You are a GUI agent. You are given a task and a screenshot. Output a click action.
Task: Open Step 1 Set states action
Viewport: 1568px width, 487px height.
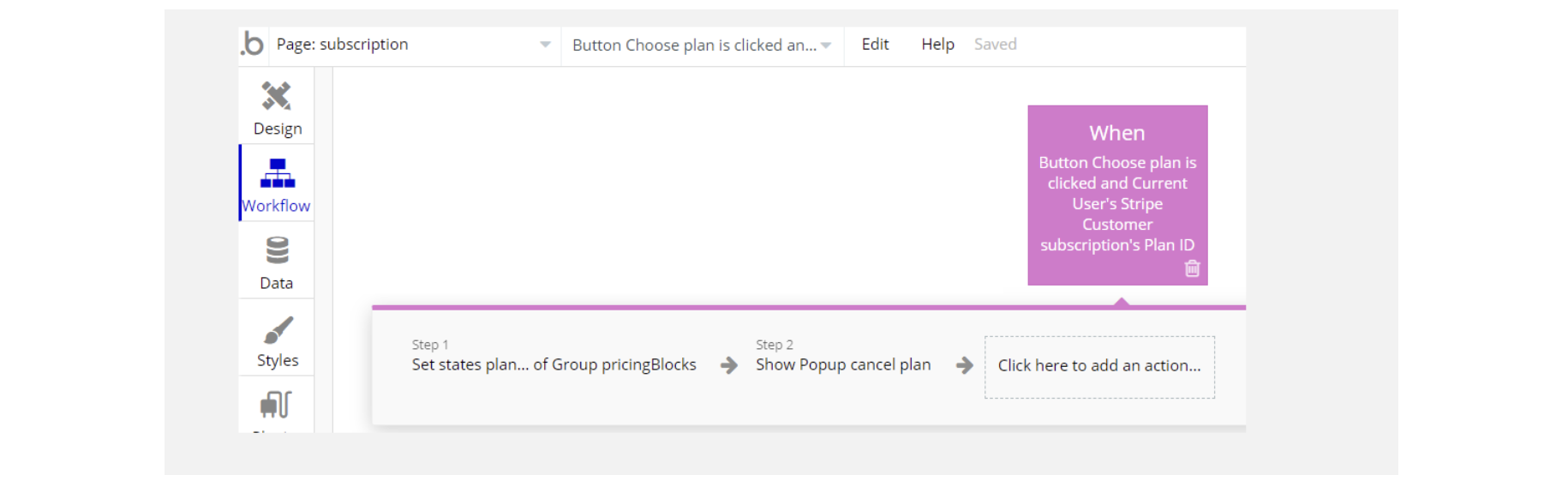[x=554, y=364]
